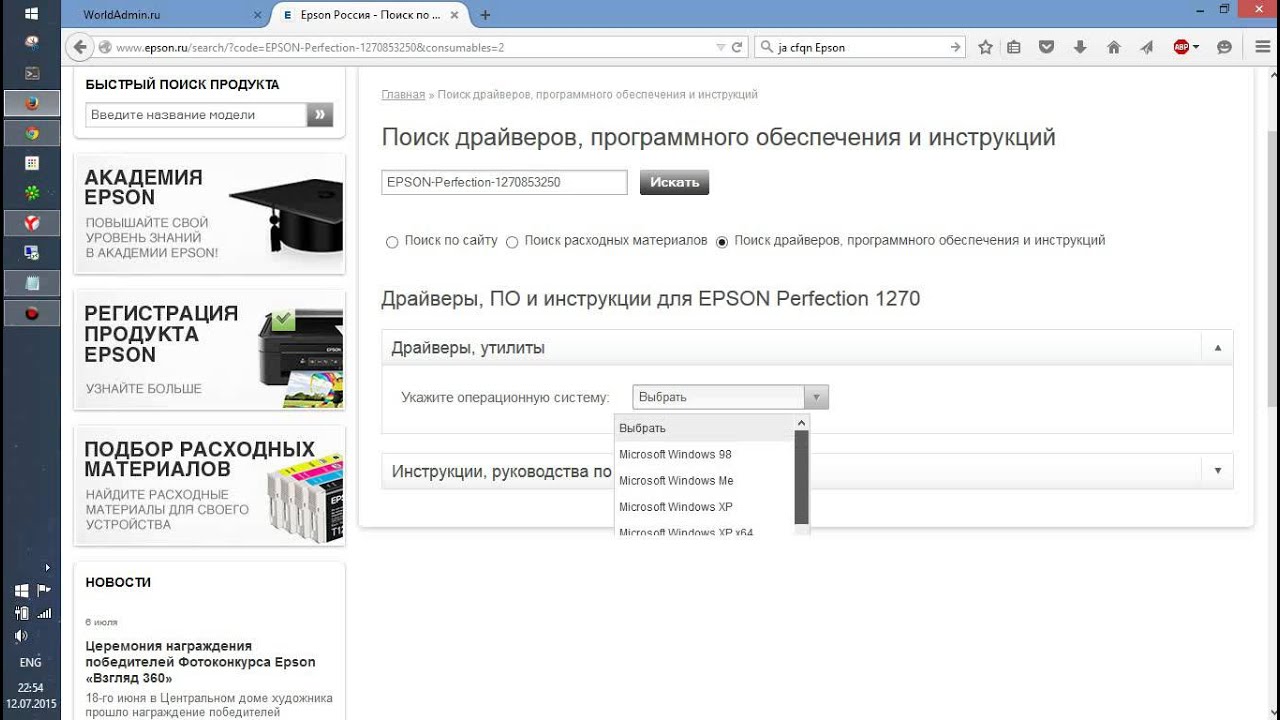Open the Firefox hamburger menu
The image size is (1280, 720).
[x=1262, y=47]
